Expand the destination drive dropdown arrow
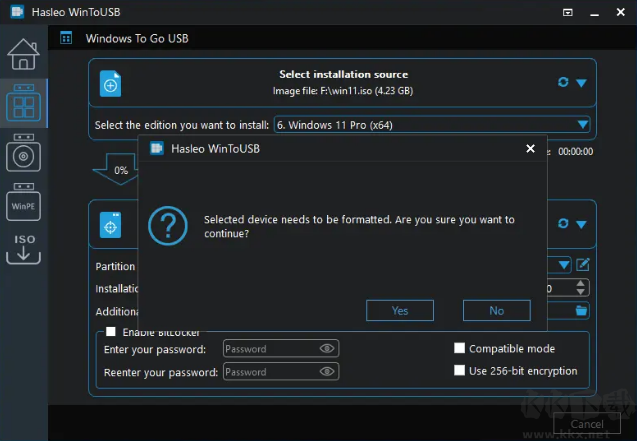 click(x=581, y=224)
